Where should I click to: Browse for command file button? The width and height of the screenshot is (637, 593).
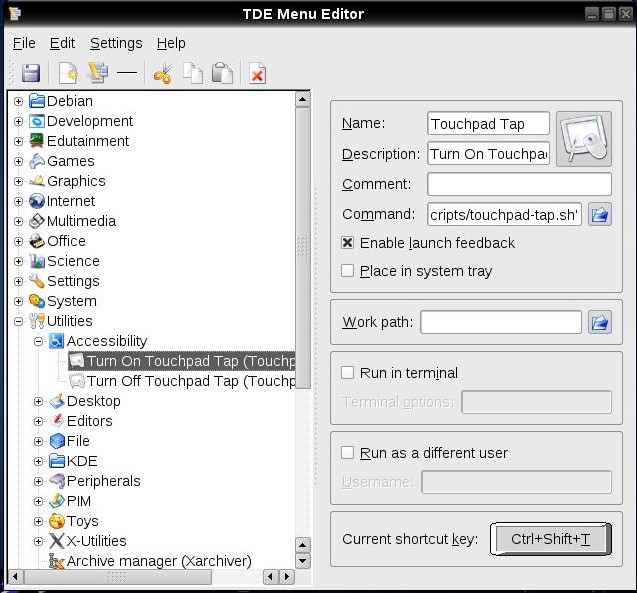click(x=600, y=214)
